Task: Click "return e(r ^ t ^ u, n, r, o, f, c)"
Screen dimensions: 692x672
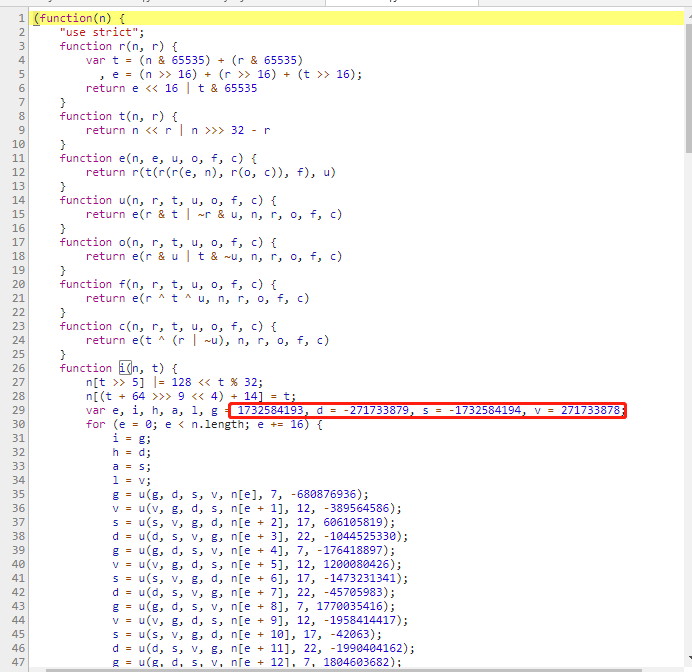Action: pyautogui.click(x=197, y=298)
